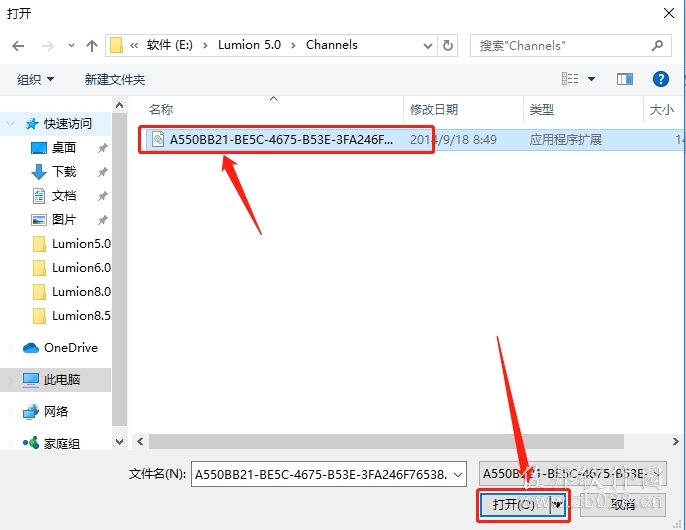Click sidebar scroll down arrow
Screen dimensions: 686x530
pos(119,442)
